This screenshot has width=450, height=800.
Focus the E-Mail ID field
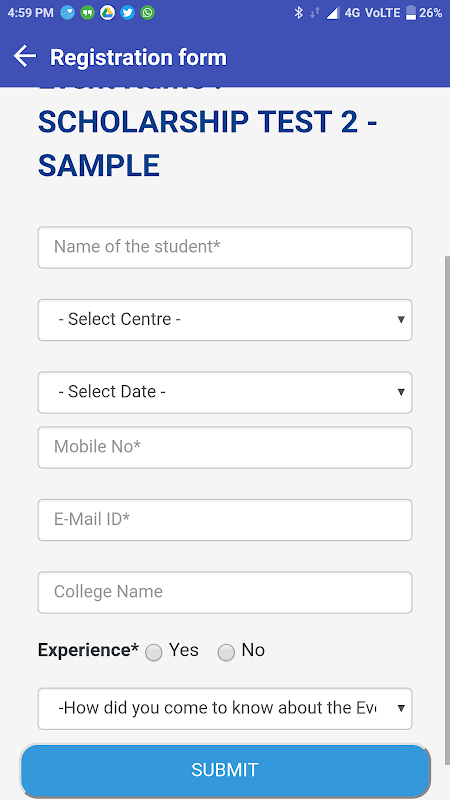[225, 520]
